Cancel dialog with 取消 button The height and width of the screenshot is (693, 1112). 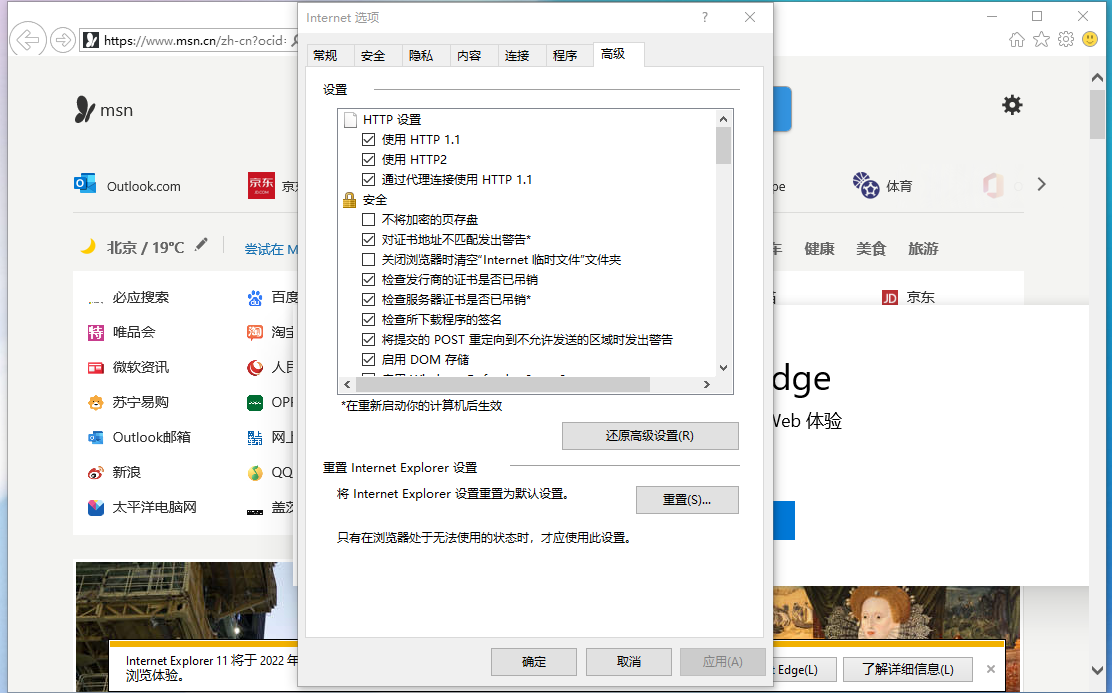click(629, 662)
